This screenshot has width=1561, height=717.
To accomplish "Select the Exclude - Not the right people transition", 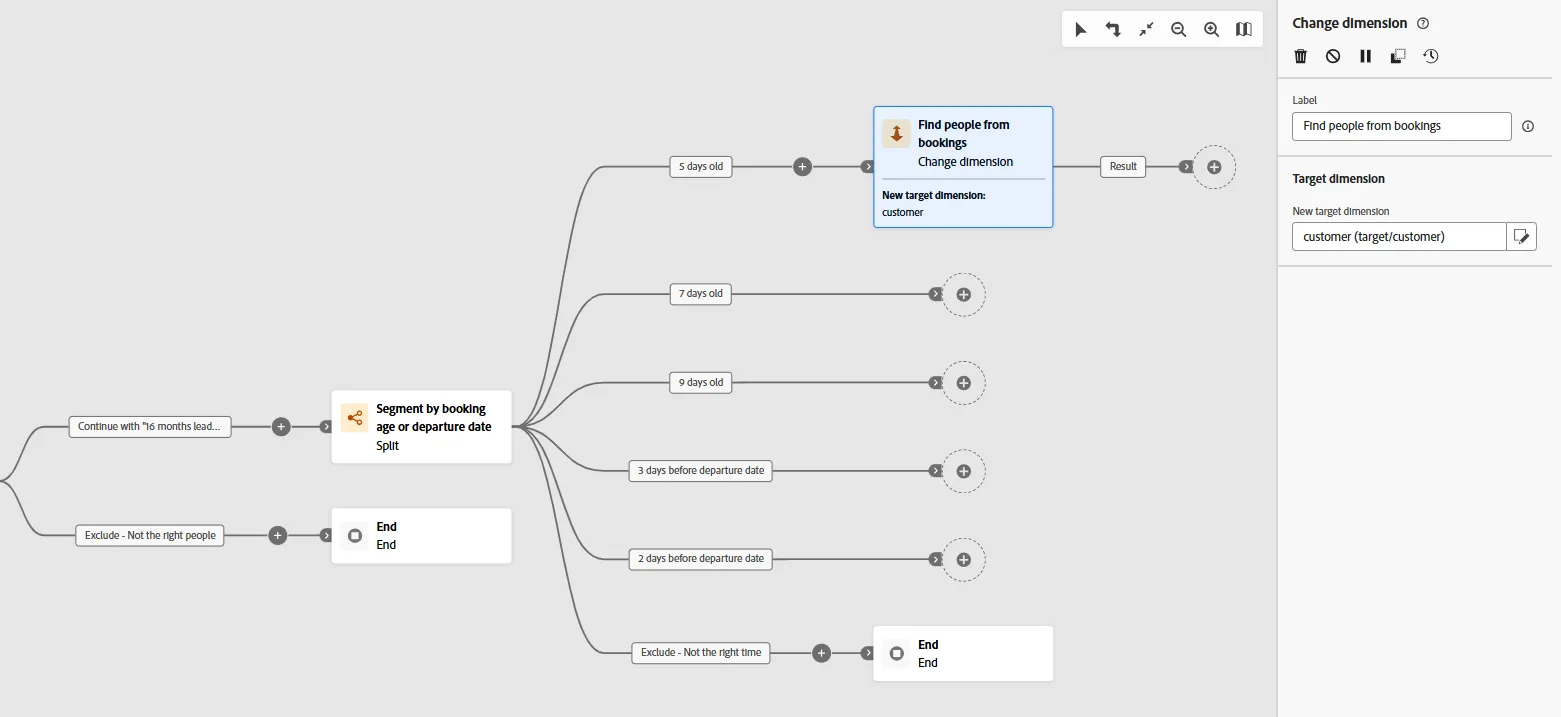I will pos(150,536).
